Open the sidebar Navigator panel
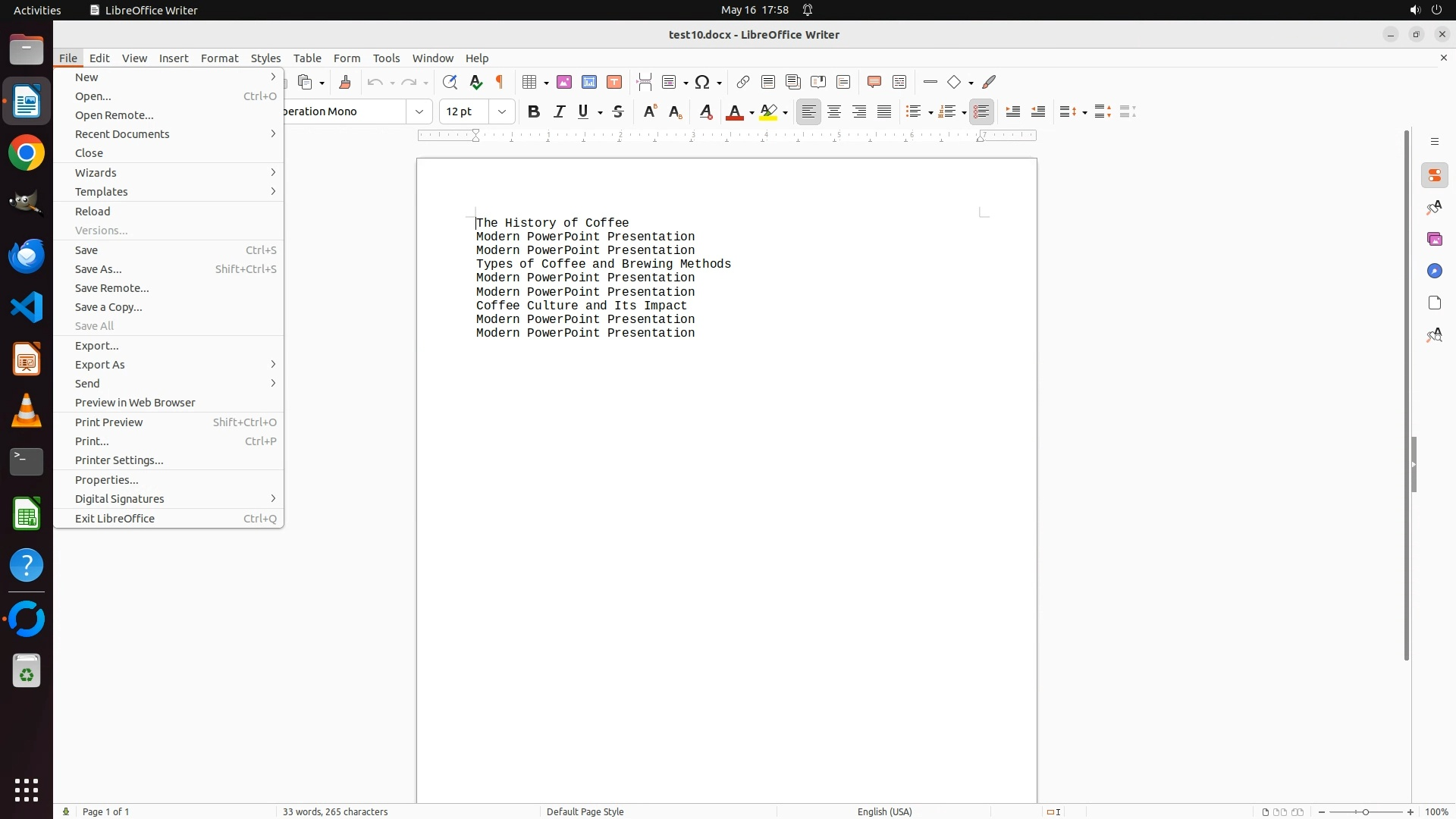 click(1434, 271)
